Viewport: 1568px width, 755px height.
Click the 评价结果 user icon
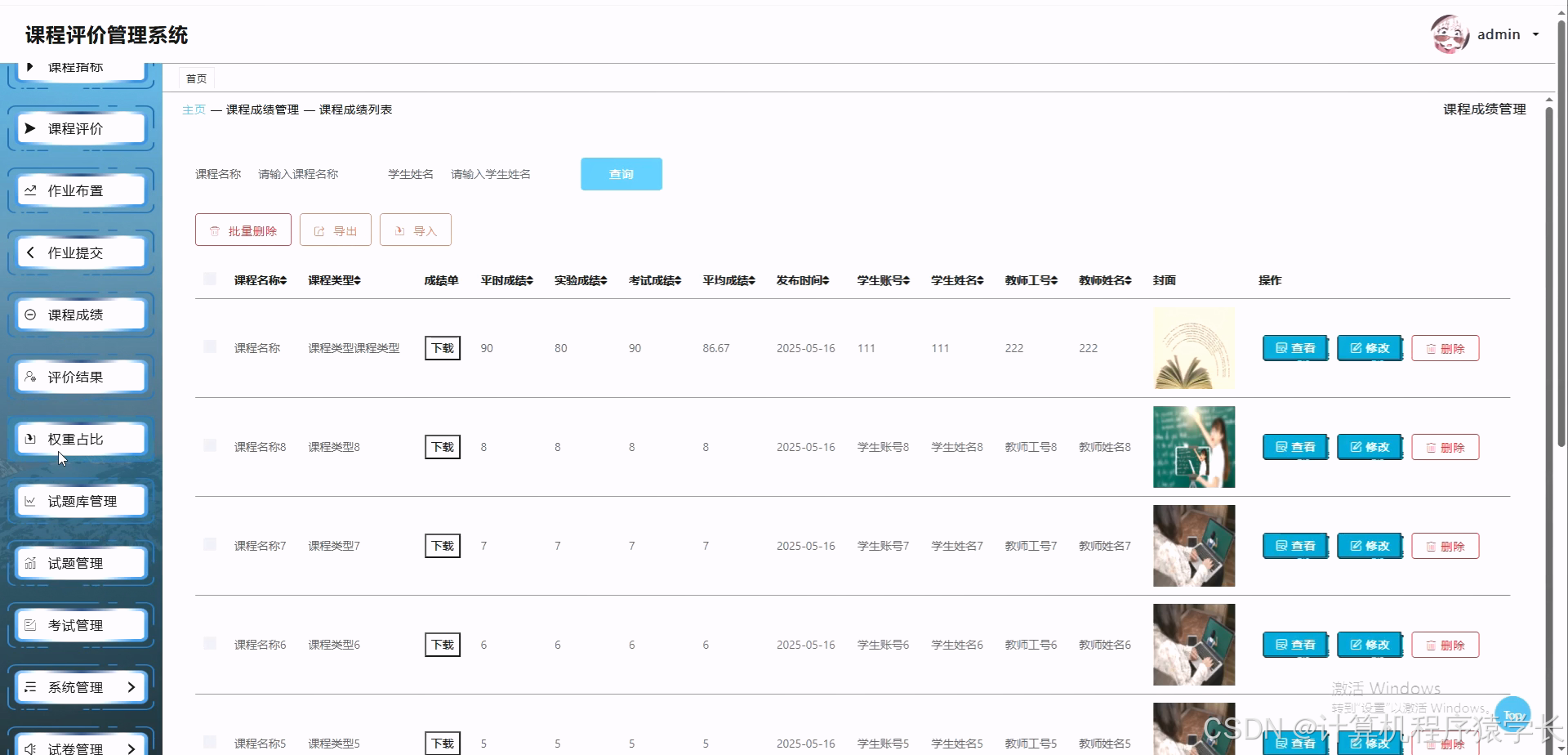point(30,377)
